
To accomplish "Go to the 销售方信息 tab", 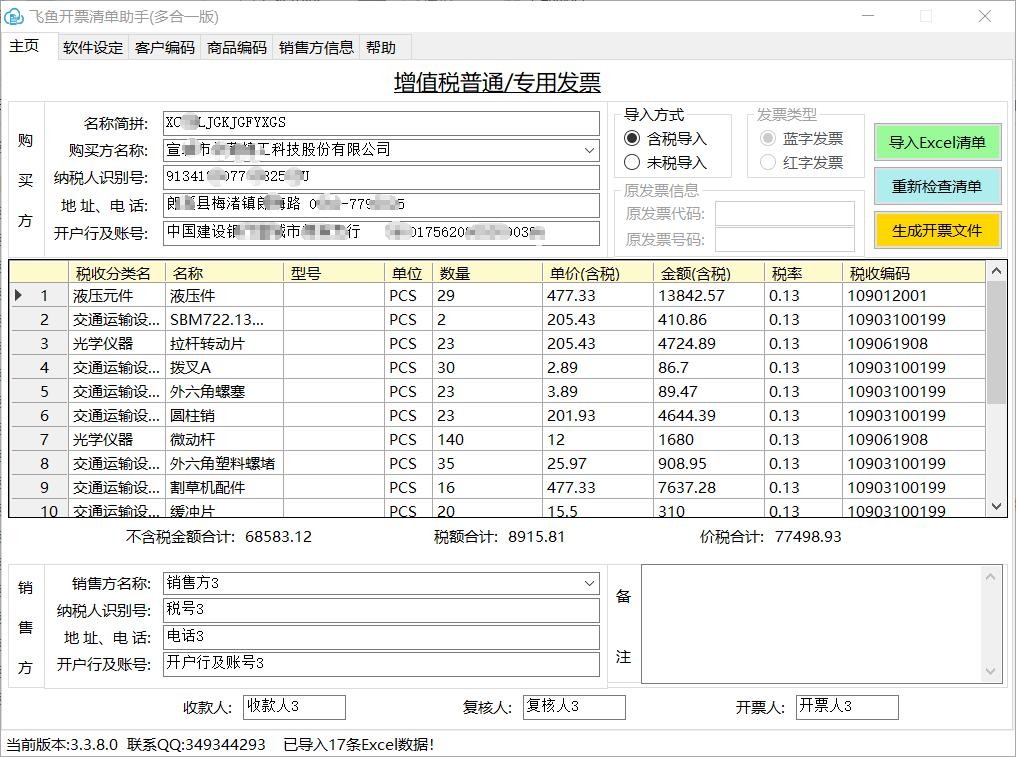I will coord(316,48).
